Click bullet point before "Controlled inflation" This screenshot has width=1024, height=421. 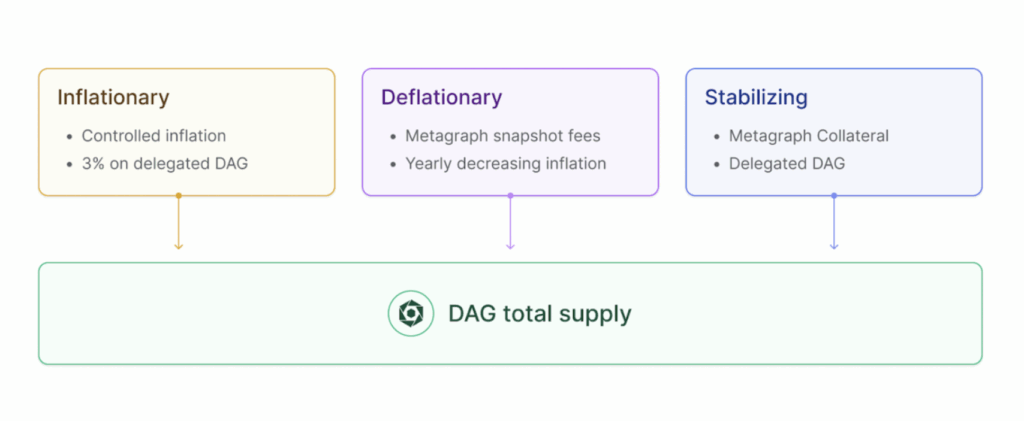tap(68, 137)
